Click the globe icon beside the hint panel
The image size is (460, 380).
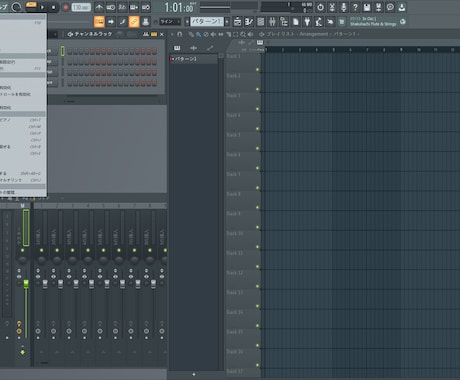(x=403, y=22)
